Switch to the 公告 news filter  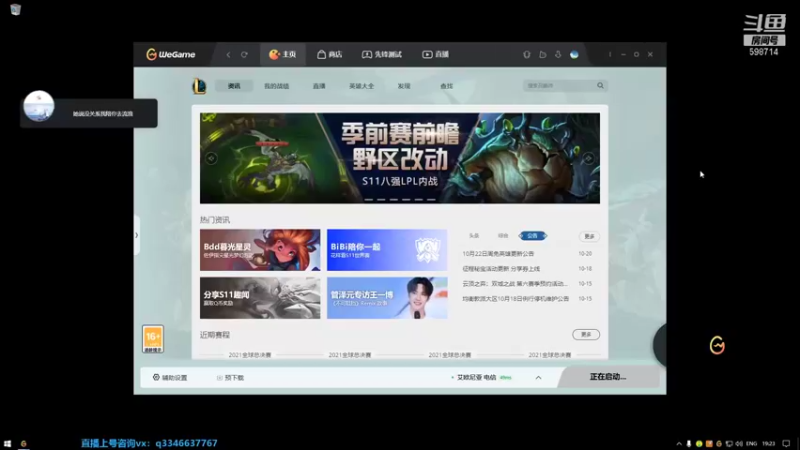point(533,236)
